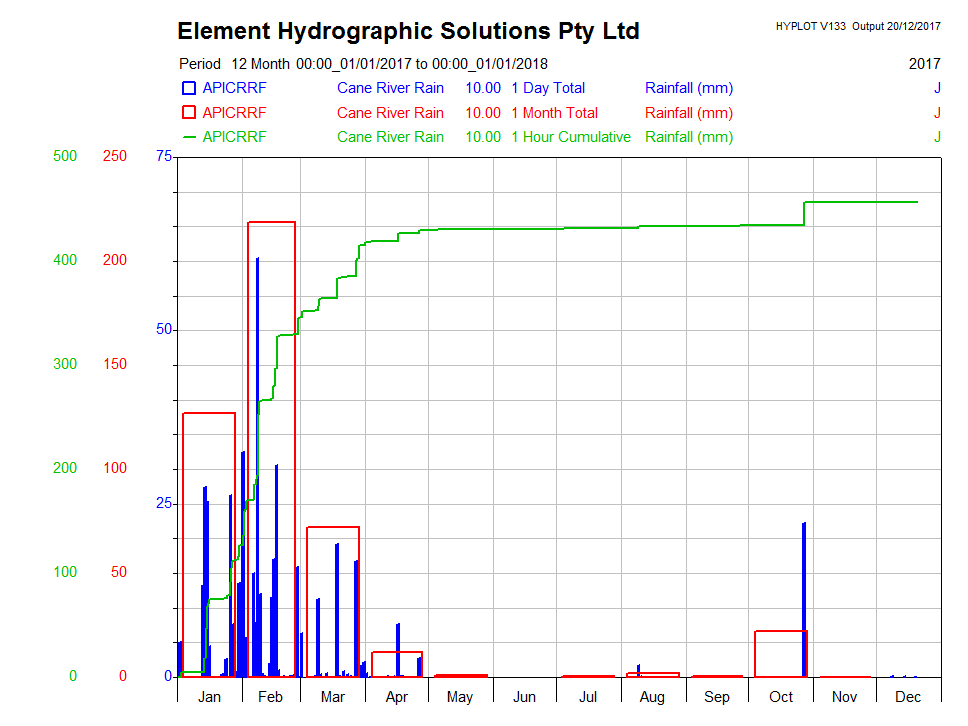Click the green 500 axis value
Screen dimensions: 968x726
pos(65,156)
